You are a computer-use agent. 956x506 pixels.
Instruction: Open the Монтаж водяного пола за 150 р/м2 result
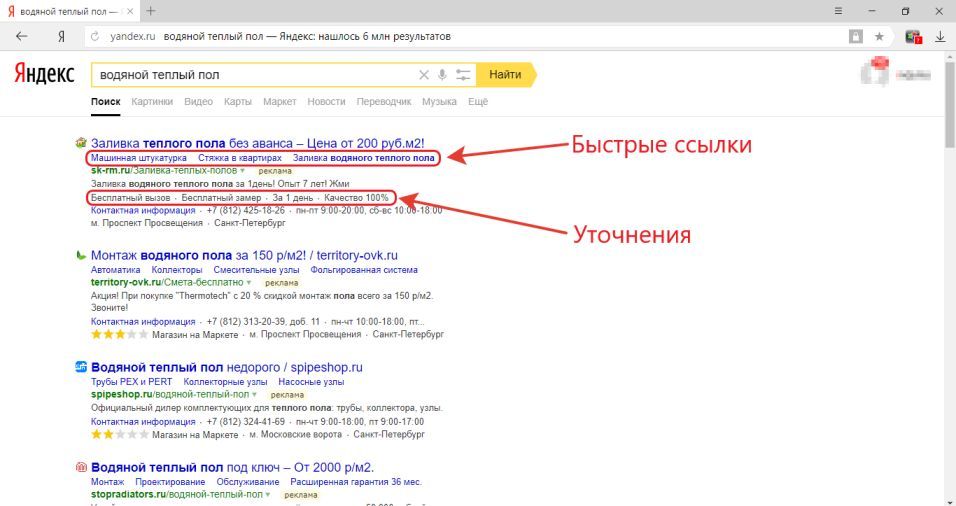244,255
